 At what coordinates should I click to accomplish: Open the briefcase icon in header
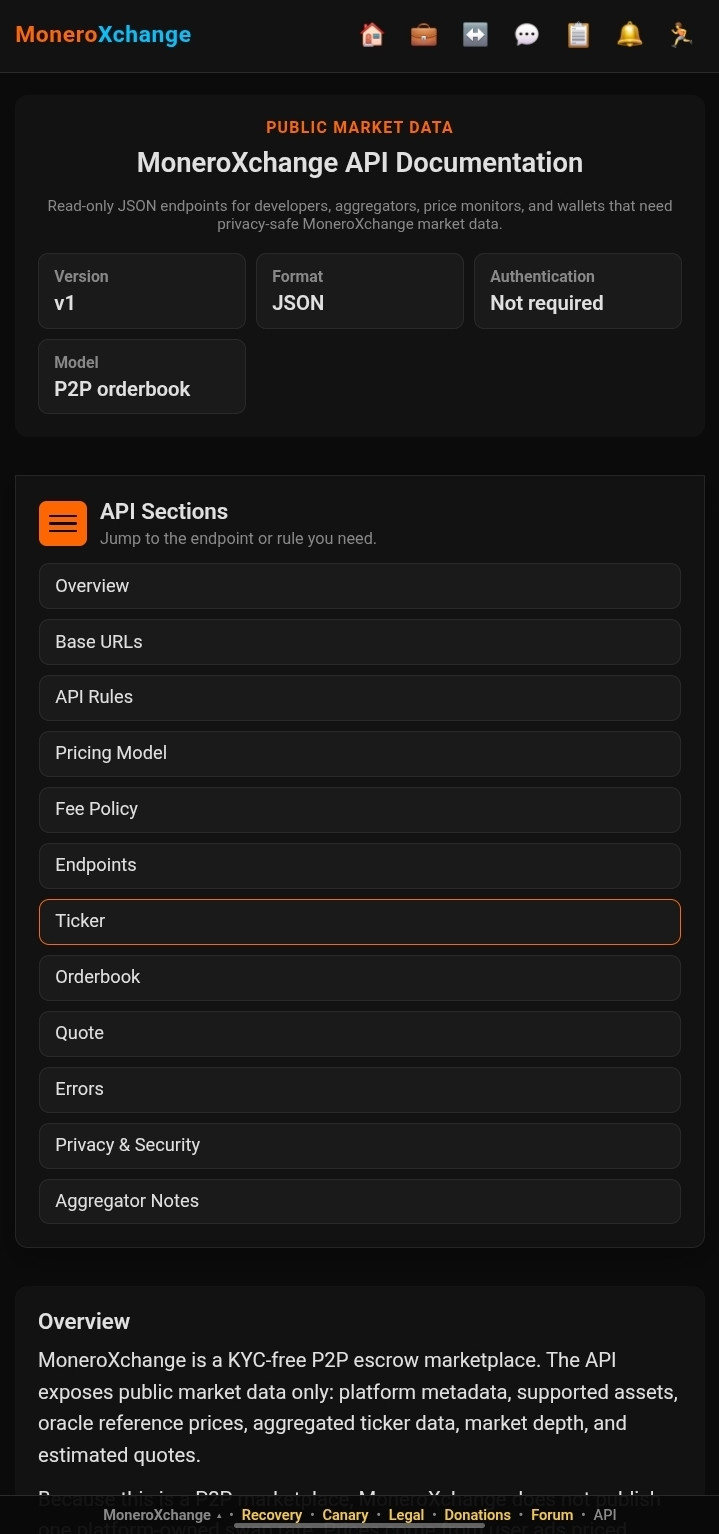424,35
